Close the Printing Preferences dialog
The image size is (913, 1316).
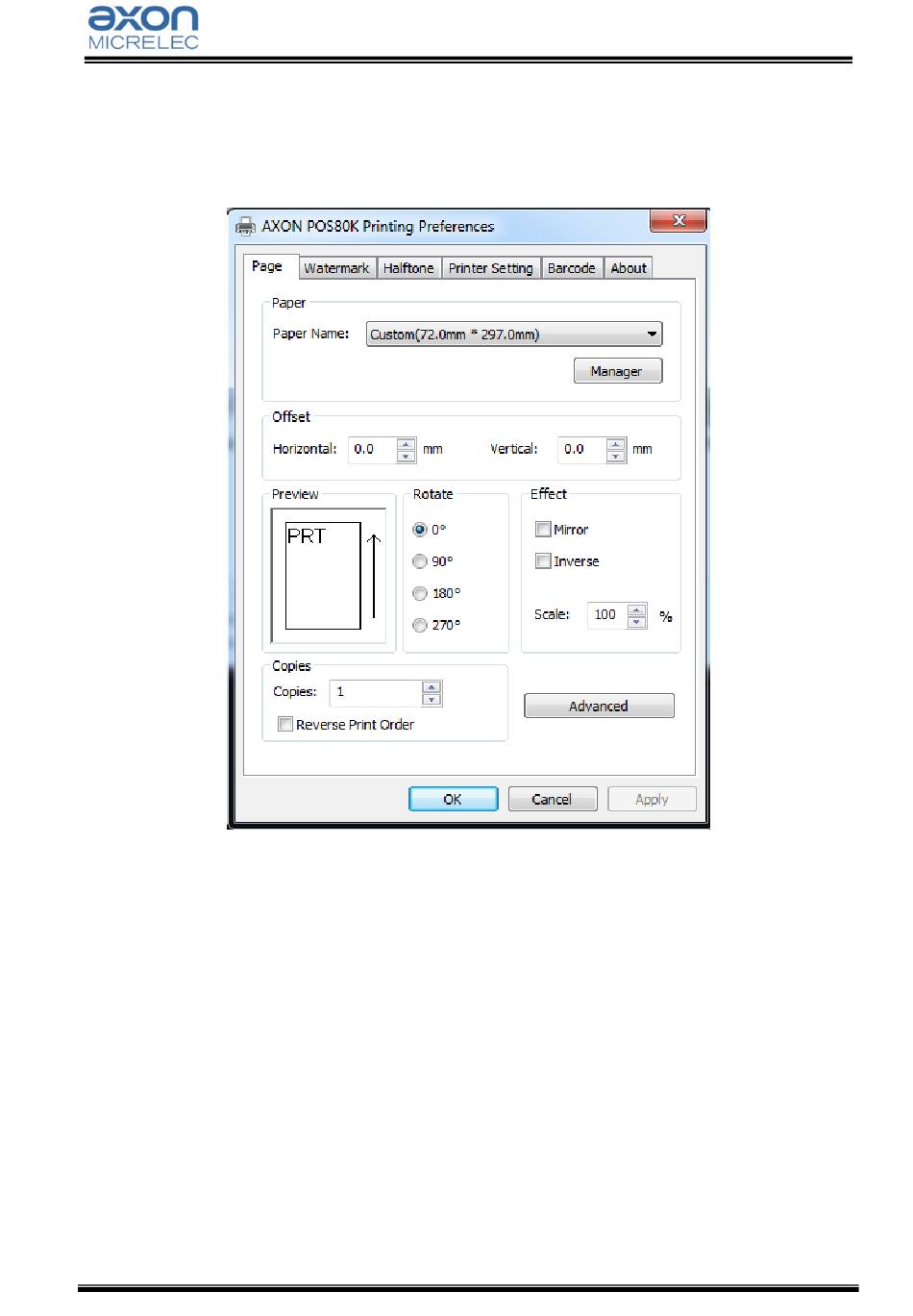679,220
